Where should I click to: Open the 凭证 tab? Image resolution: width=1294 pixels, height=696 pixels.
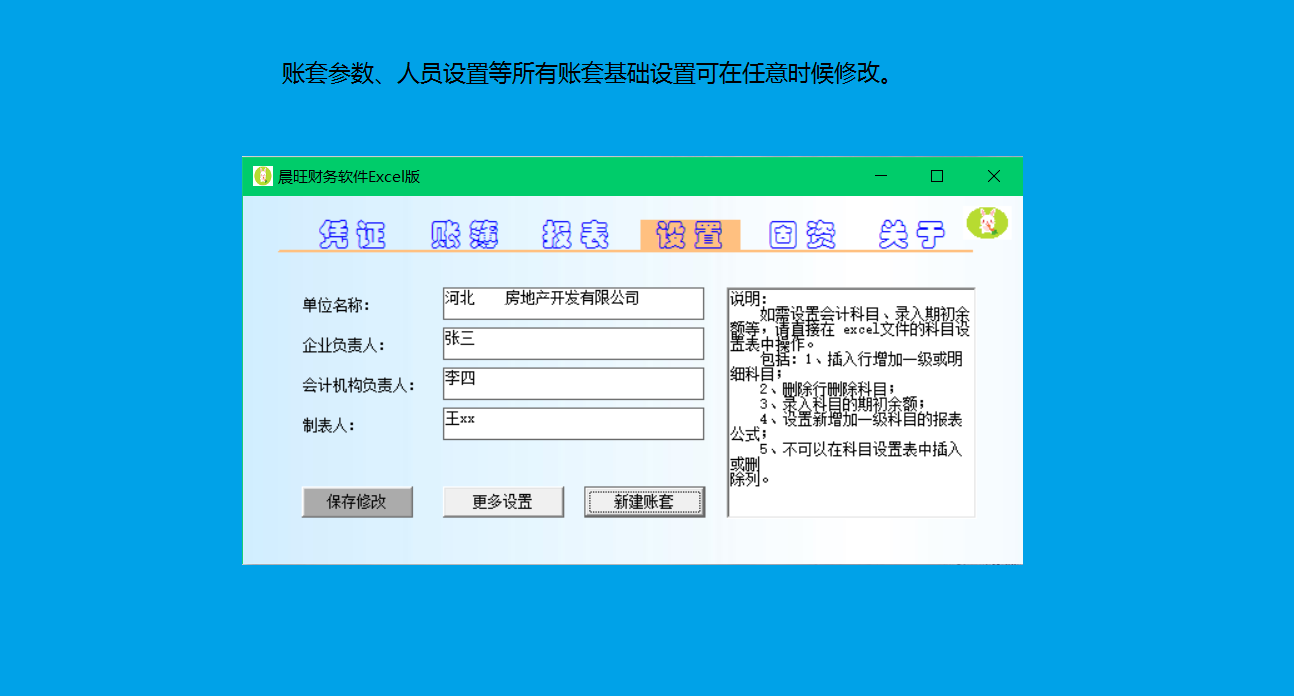click(352, 235)
